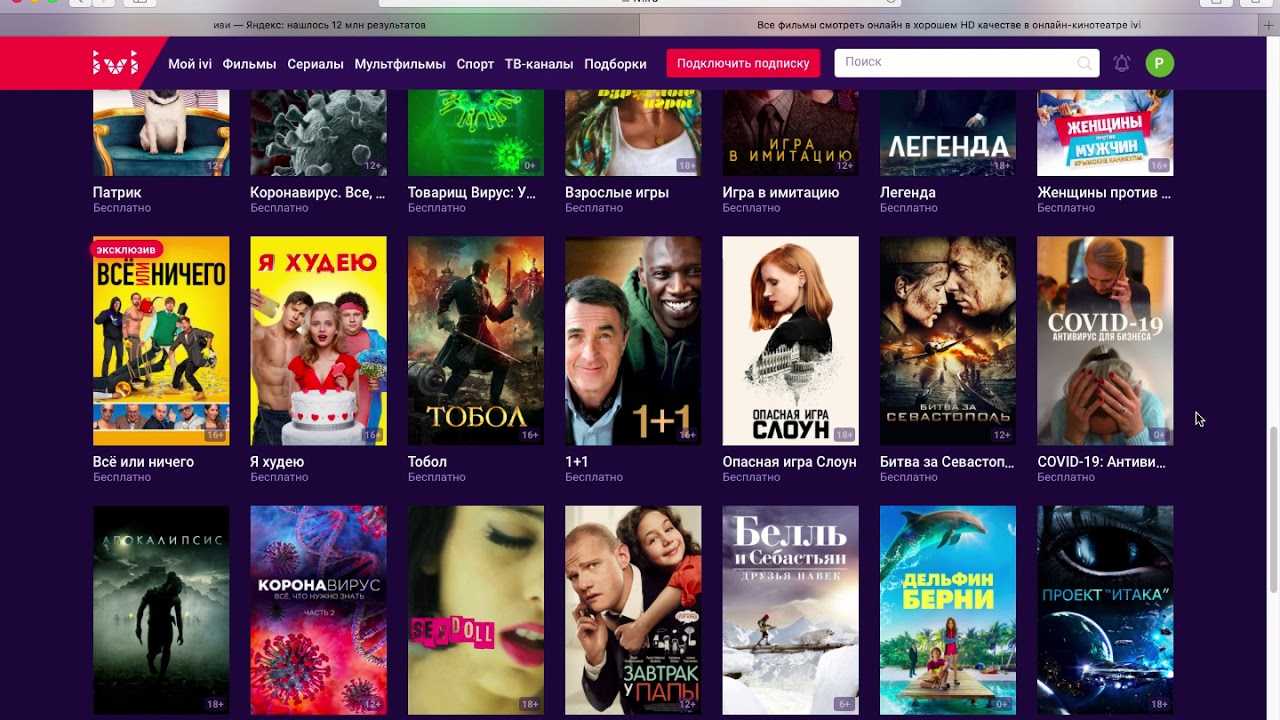Open the Дельфин Берни poster
The width and height of the screenshot is (1280, 720).
pos(948,610)
